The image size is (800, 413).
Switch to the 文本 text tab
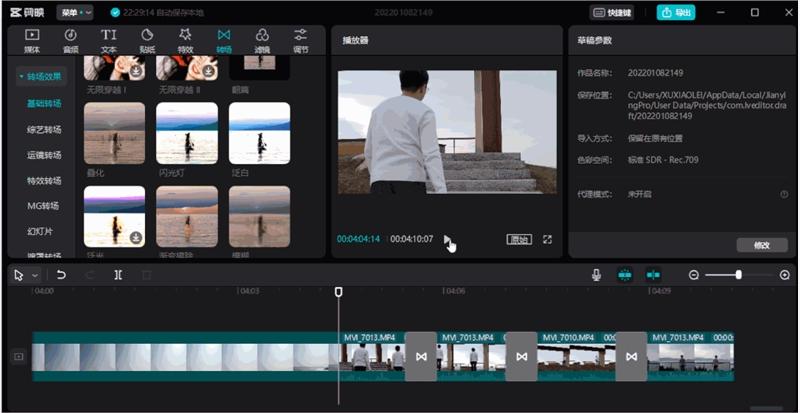click(109, 41)
